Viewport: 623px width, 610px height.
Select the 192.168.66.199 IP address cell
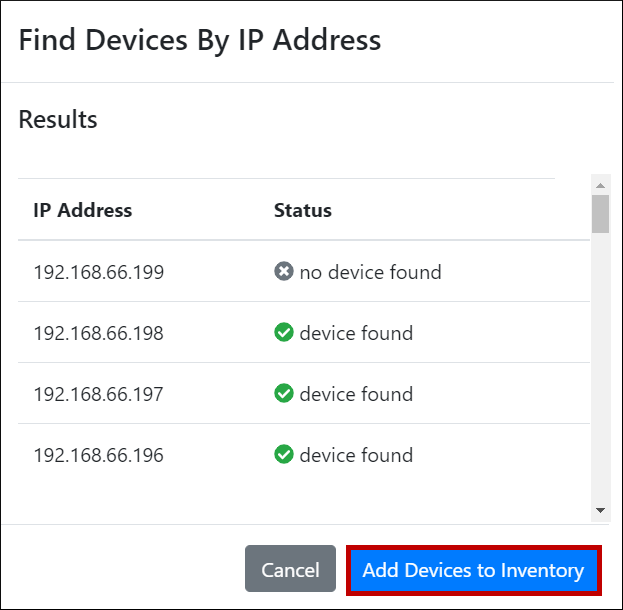pyautogui.click(x=99, y=272)
